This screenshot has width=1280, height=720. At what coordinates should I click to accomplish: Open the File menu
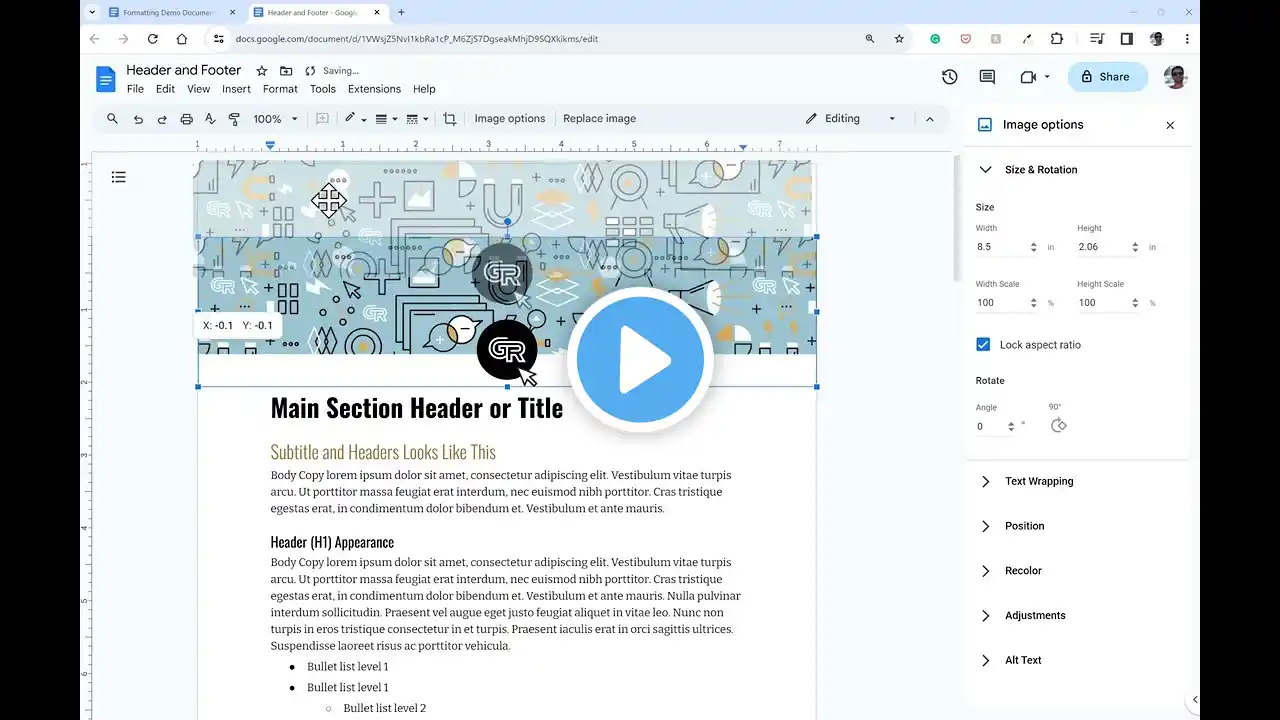(135, 89)
